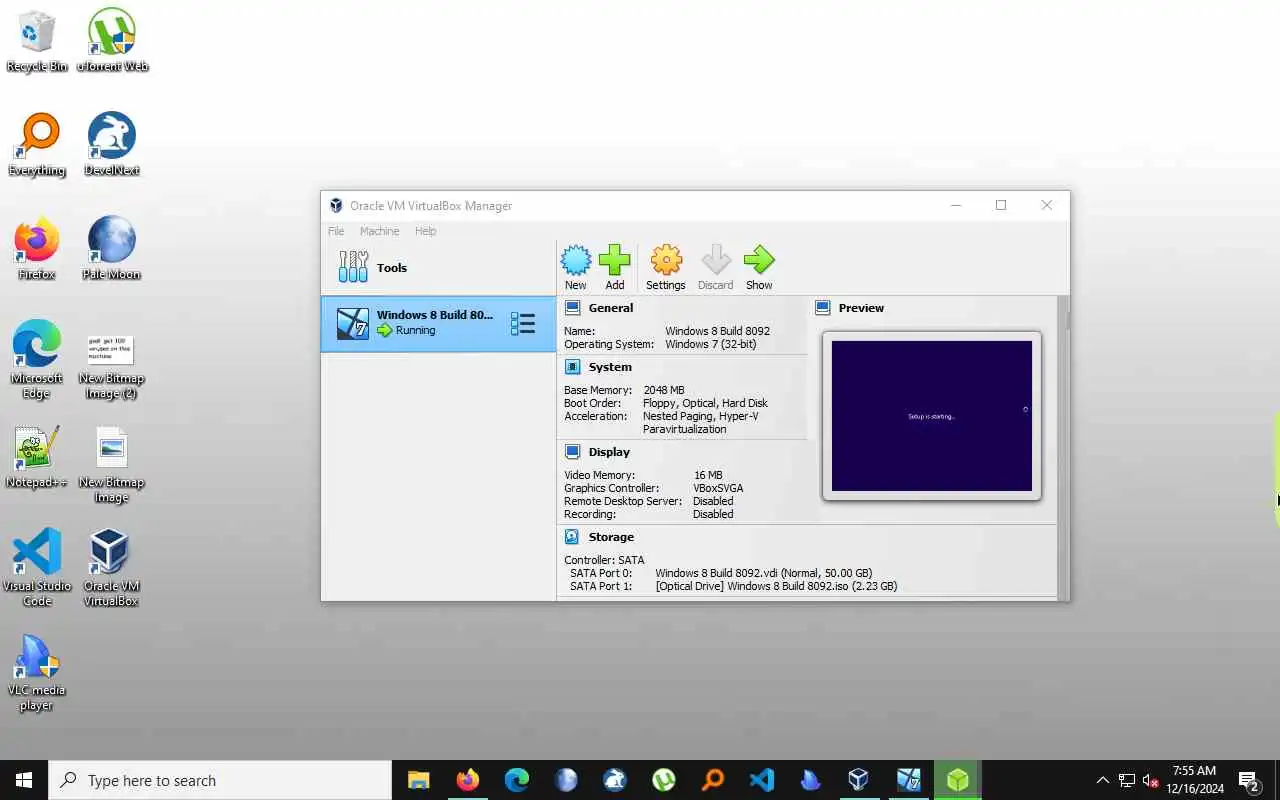The height and width of the screenshot is (800, 1280).
Task: Open the notification center icon
Action: point(1249,780)
